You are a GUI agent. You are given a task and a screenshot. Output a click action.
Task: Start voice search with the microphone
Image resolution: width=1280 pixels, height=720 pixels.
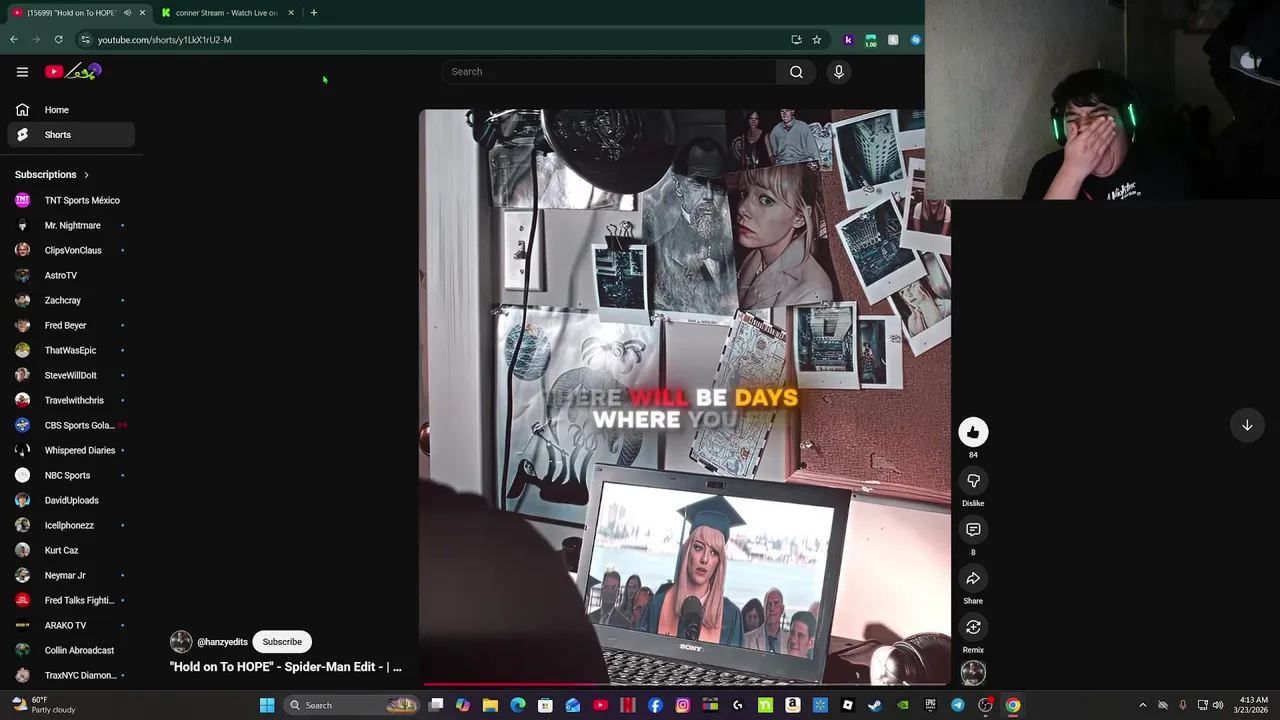(839, 72)
